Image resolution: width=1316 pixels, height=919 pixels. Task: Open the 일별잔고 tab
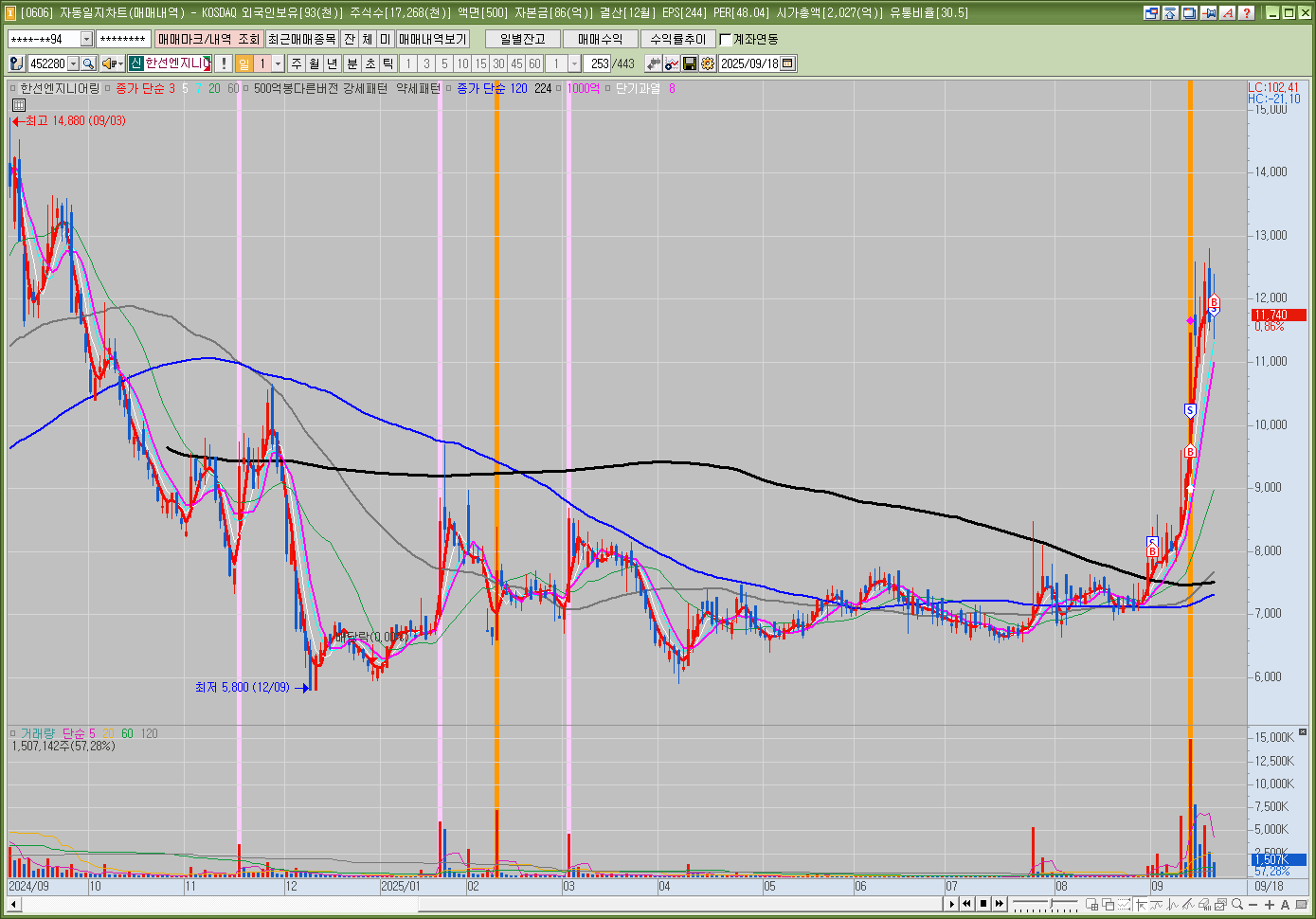pos(523,39)
